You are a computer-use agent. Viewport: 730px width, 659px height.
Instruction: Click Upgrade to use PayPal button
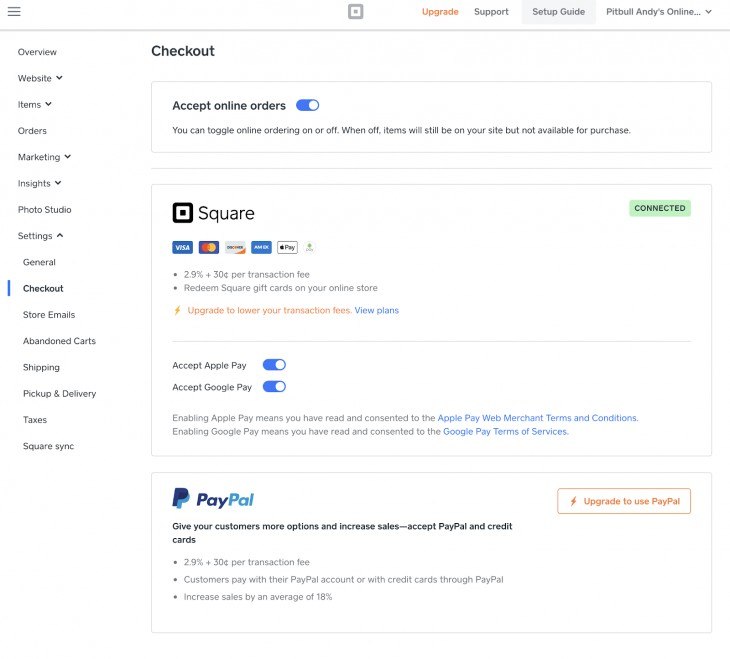[624, 501]
